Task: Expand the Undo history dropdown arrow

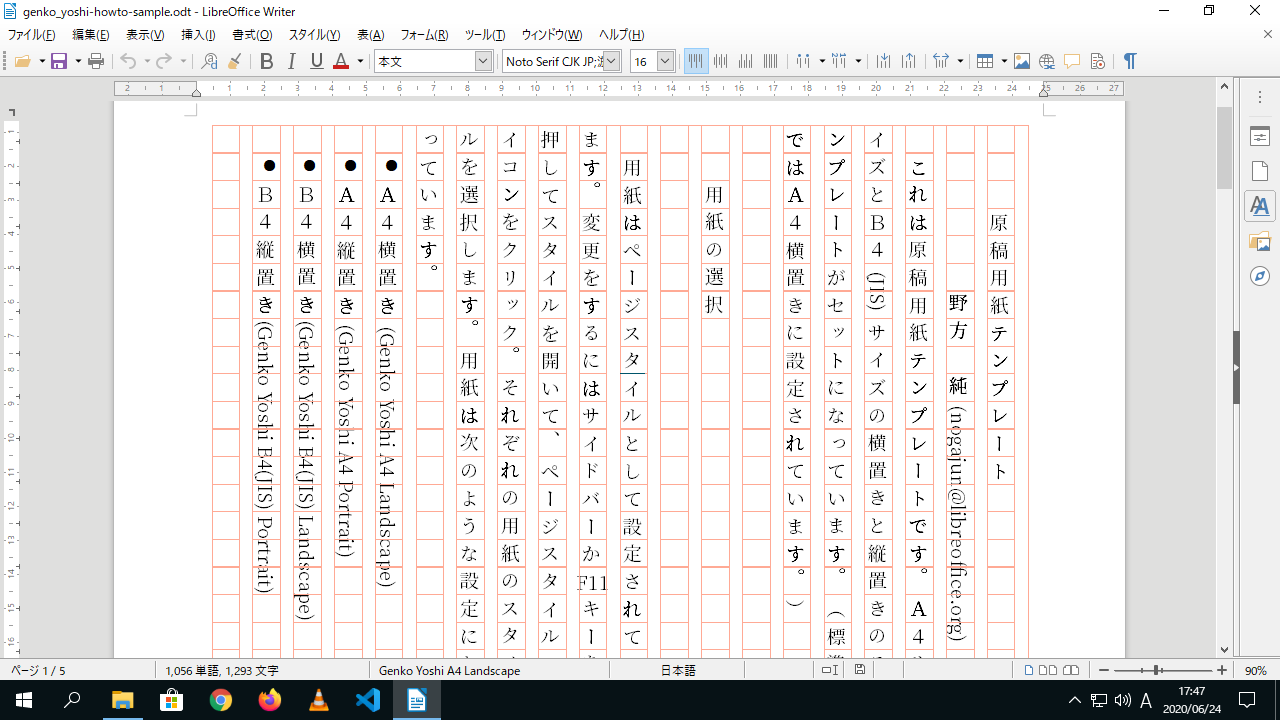Action: 147,61
